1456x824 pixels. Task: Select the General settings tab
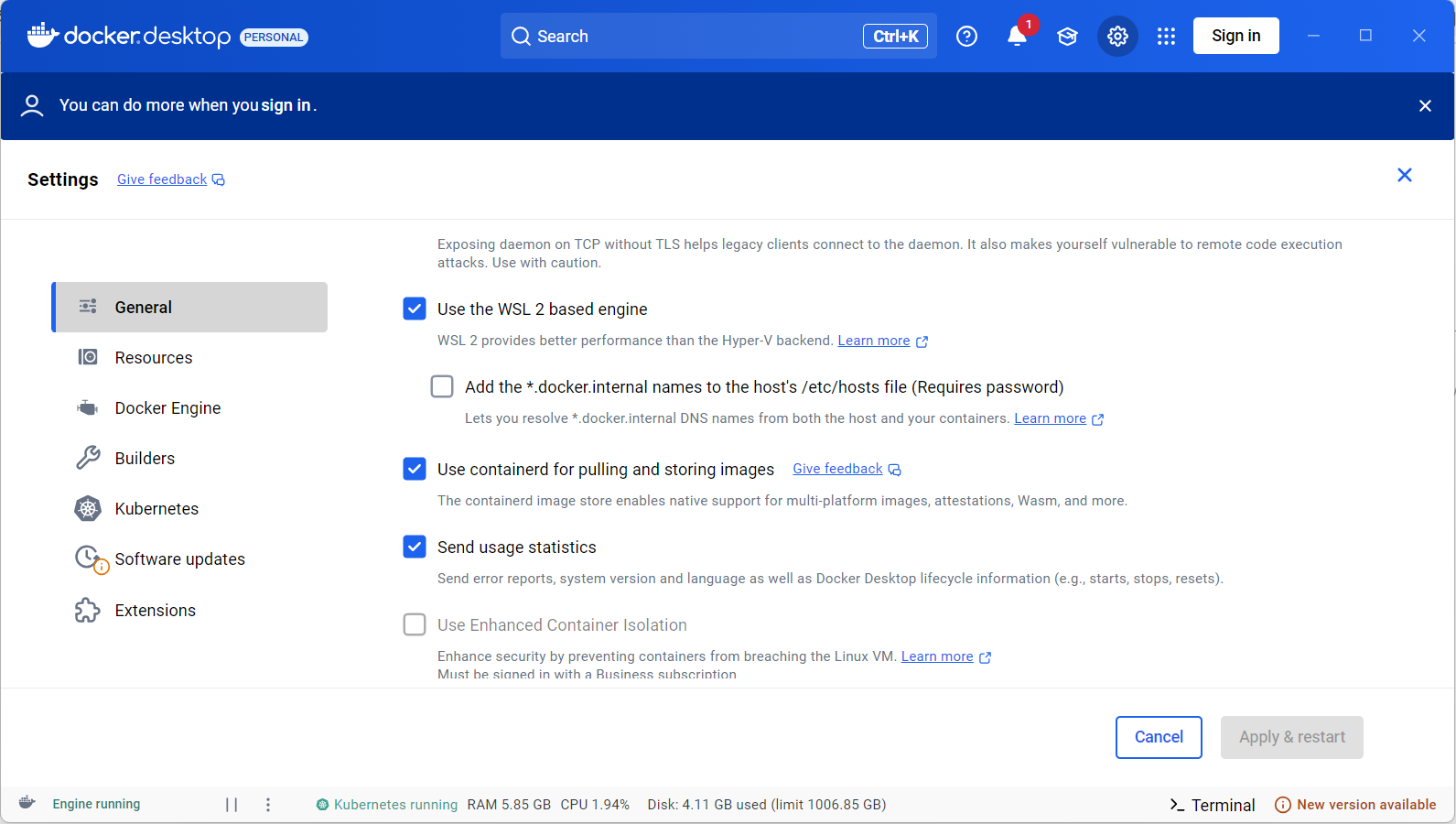pos(189,307)
